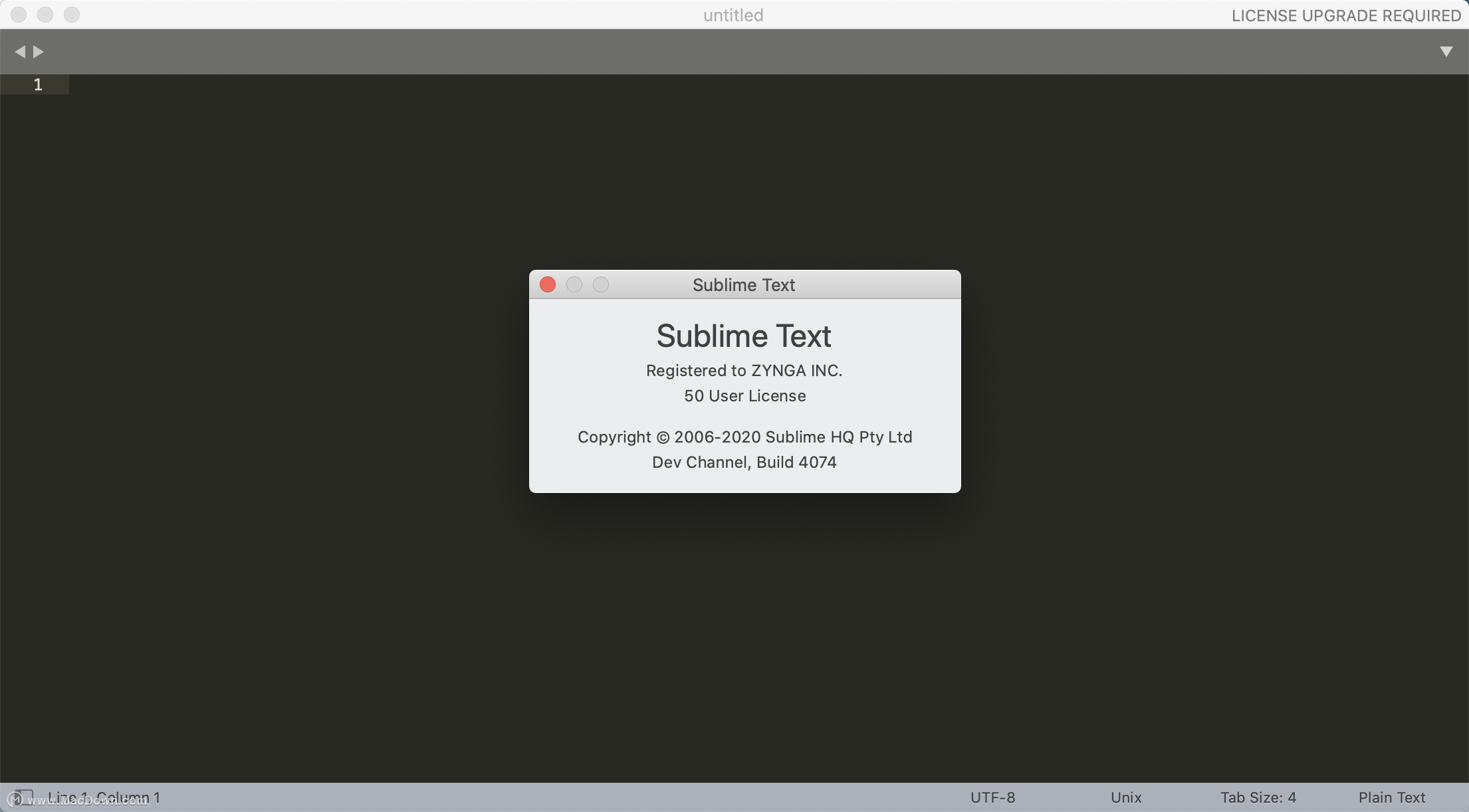Go to next tab with right arrow

pyautogui.click(x=39, y=52)
